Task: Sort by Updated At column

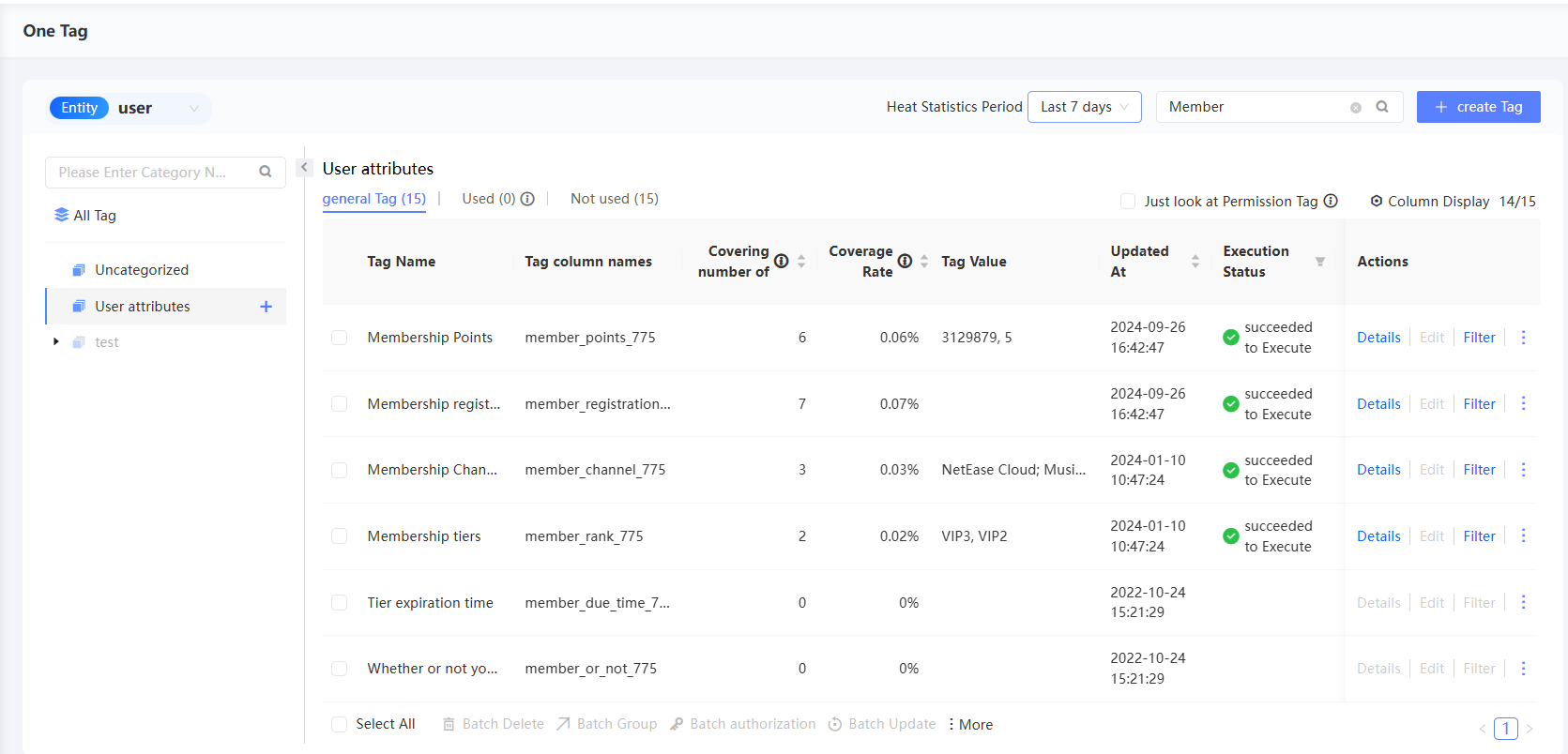Action: coord(1195,262)
